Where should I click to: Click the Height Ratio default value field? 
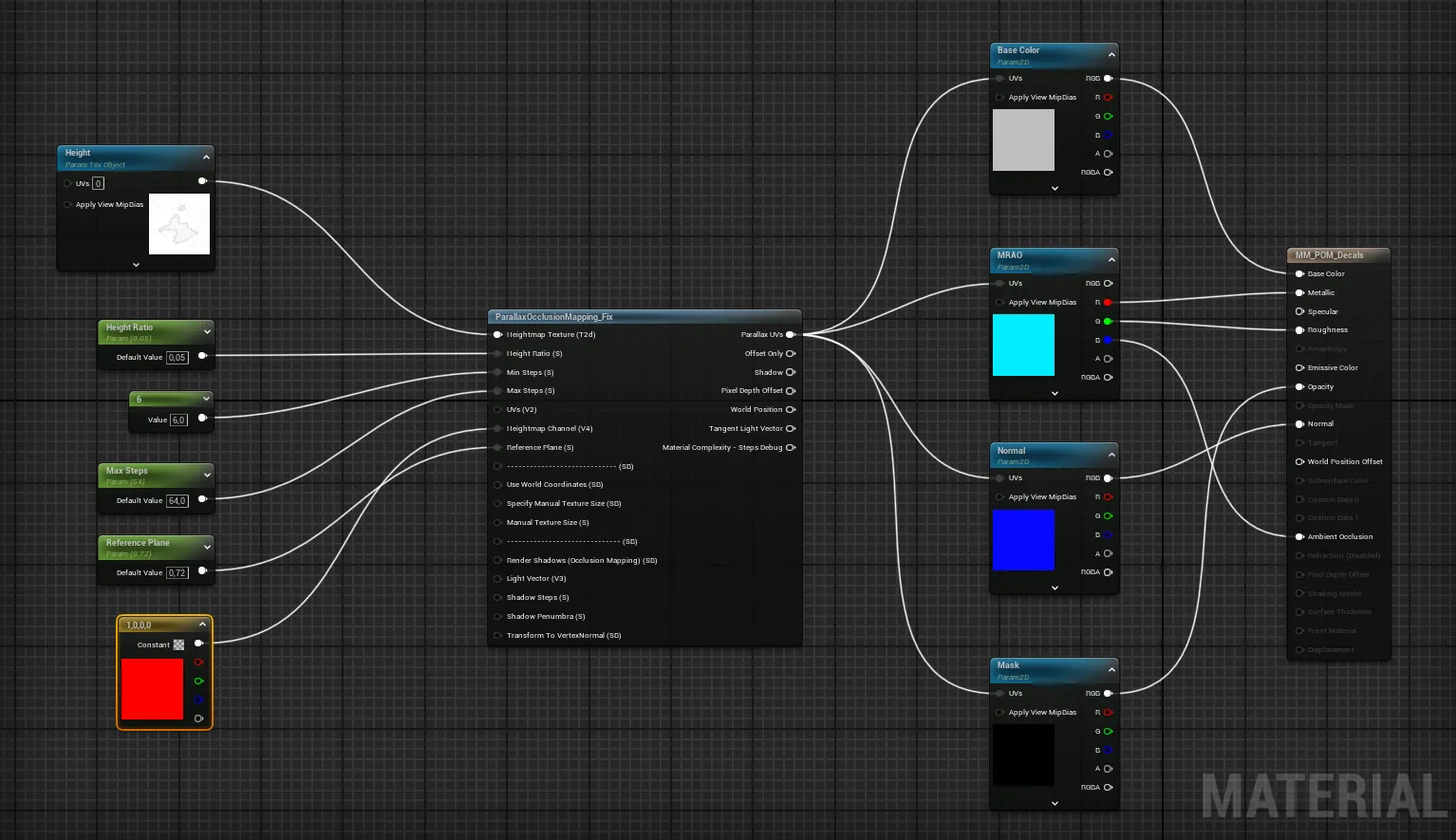(x=177, y=357)
